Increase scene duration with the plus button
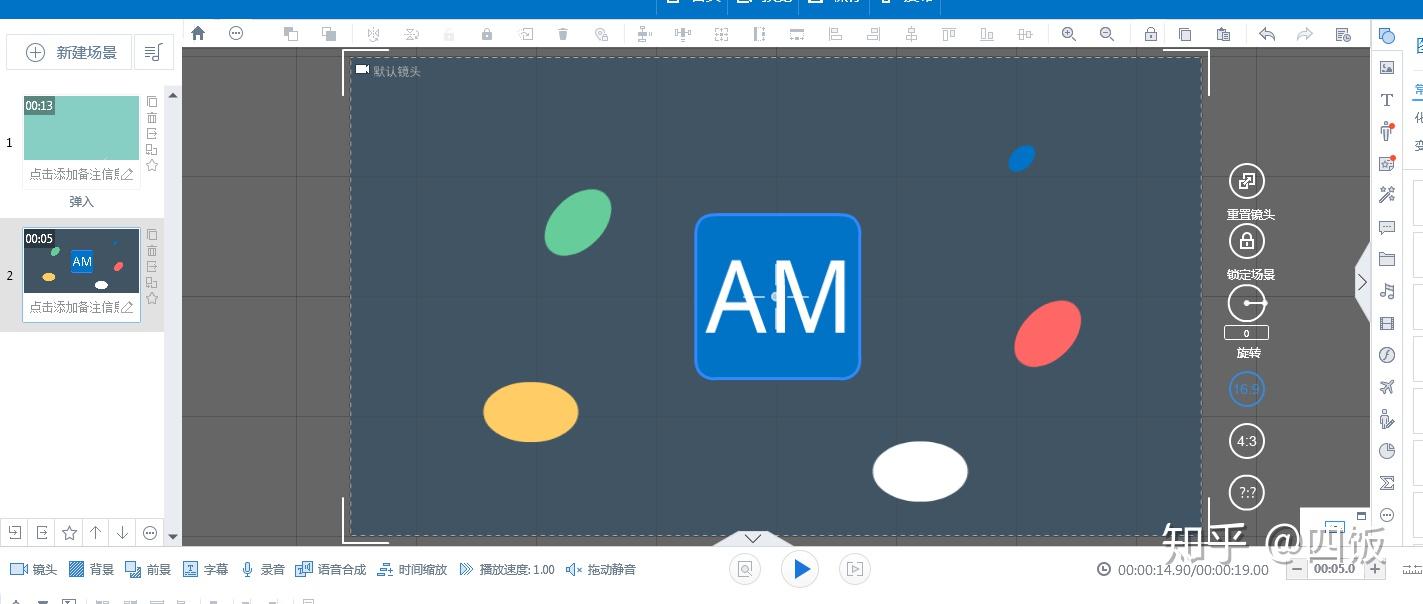Viewport: 1423px width, 604px height. point(1375,569)
